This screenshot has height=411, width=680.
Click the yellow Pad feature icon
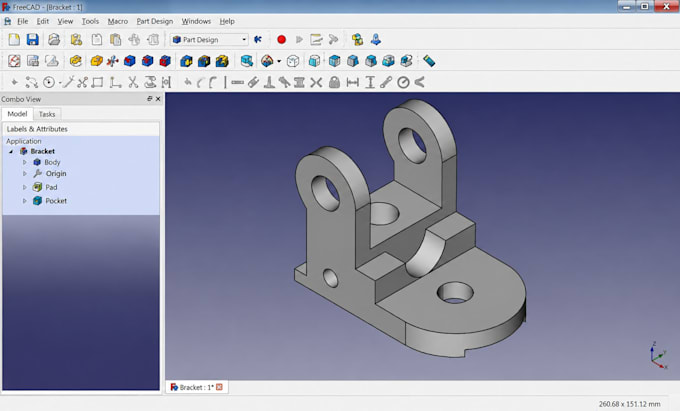(x=96, y=61)
